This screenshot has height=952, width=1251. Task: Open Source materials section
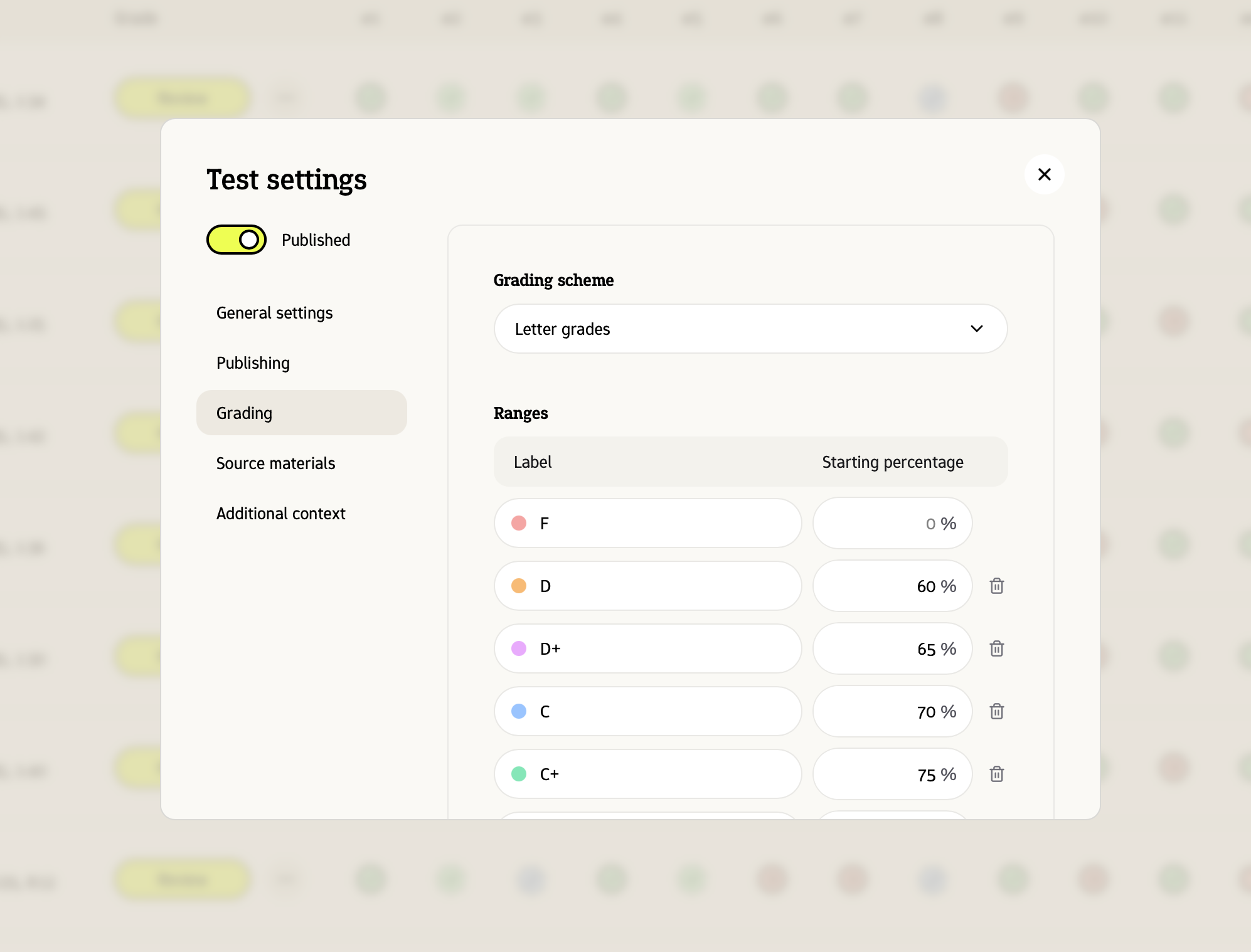pos(275,463)
